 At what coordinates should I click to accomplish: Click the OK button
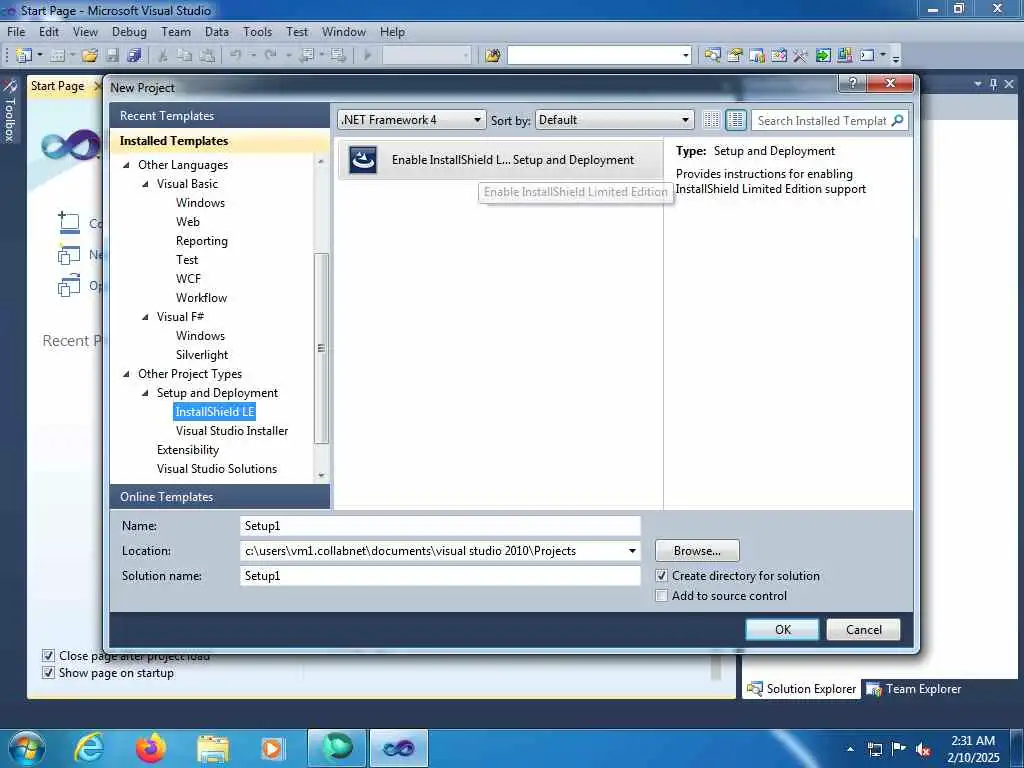click(782, 630)
